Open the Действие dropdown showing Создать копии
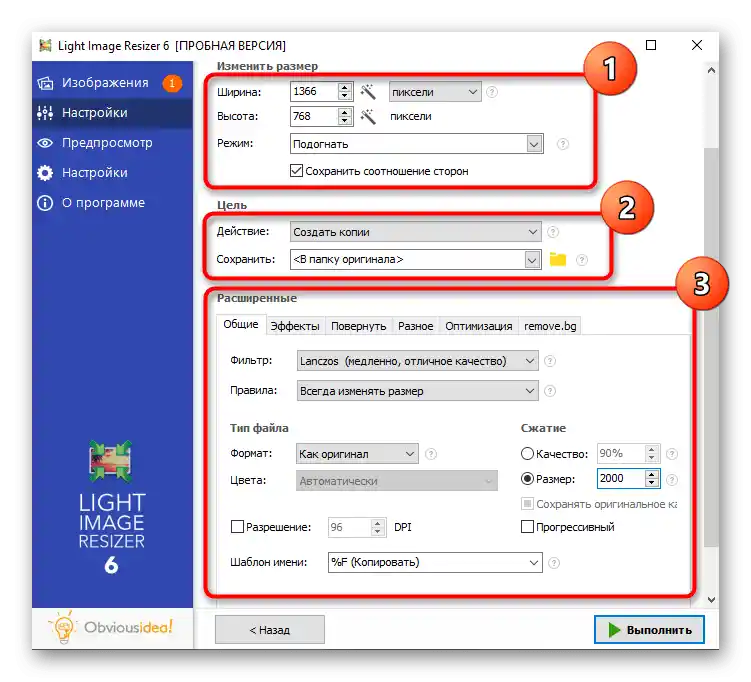 point(416,232)
